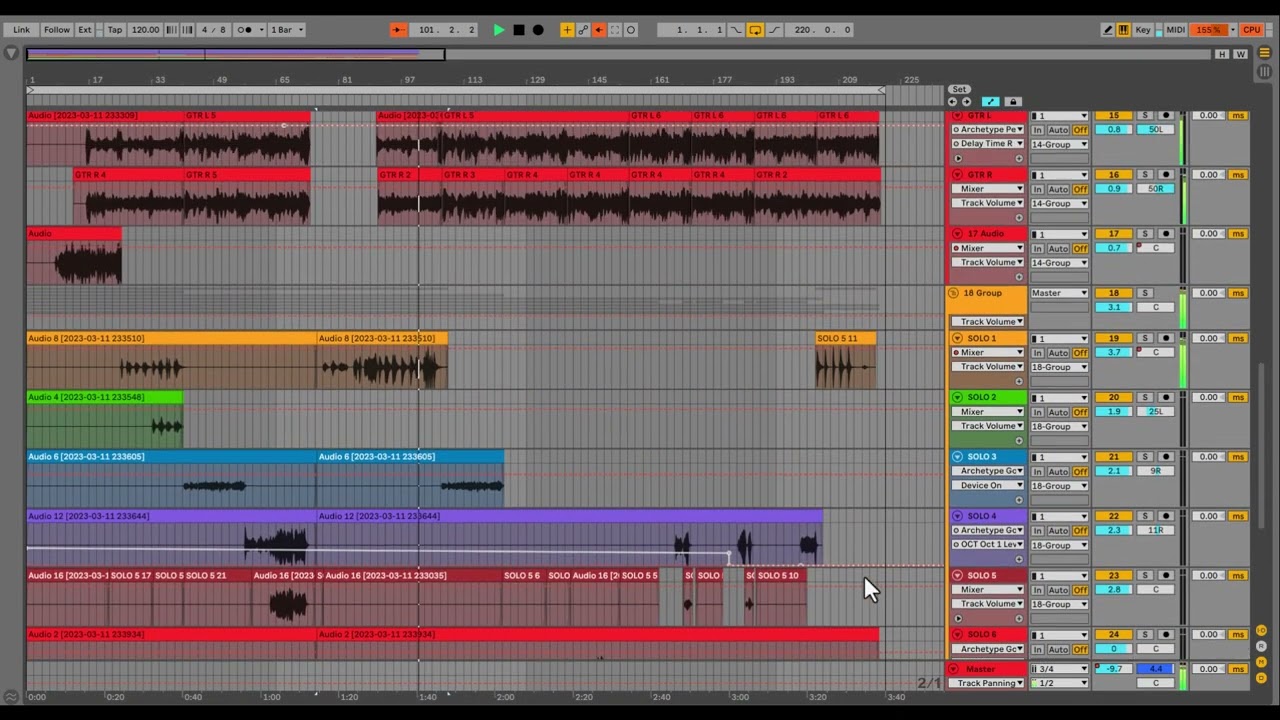
Task: Toggle the arrangement Loop switch
Action: click(x=755, y=30)
